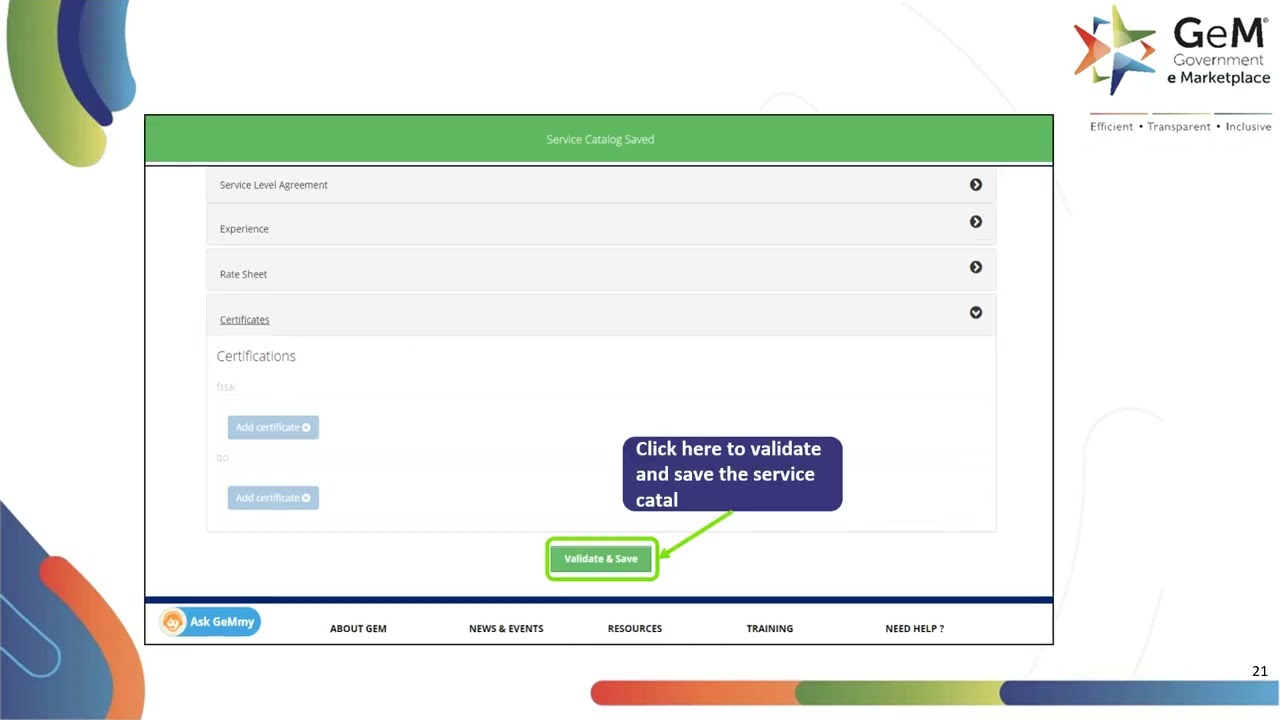
Task: Open the RESOURCES menu
Action: [635, 629]
